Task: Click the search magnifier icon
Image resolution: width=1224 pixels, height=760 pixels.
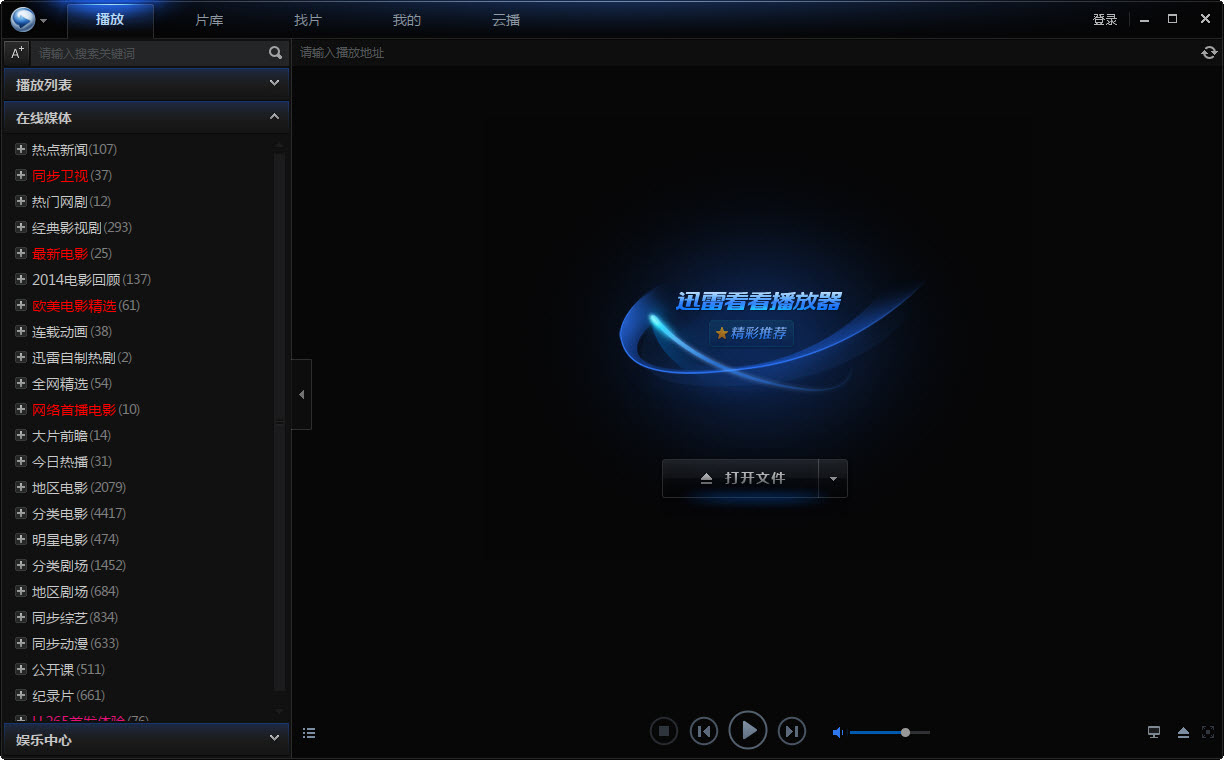Action: pos(276,53)
